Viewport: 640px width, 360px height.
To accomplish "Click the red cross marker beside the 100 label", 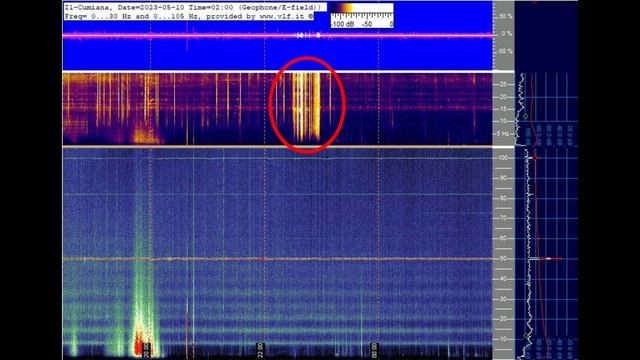I will tap(535, 157).
